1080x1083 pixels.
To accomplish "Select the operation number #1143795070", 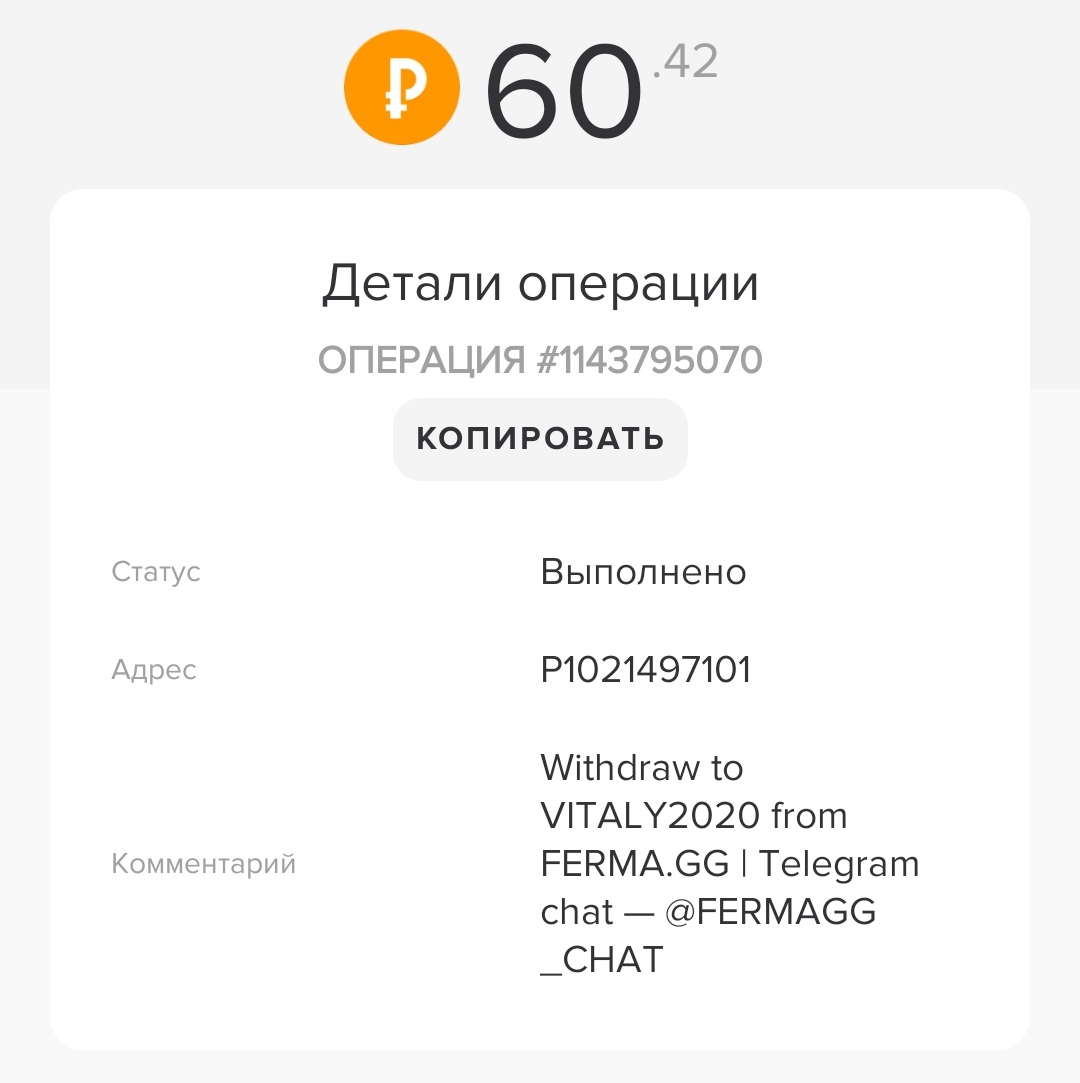I will pos(649,360).
